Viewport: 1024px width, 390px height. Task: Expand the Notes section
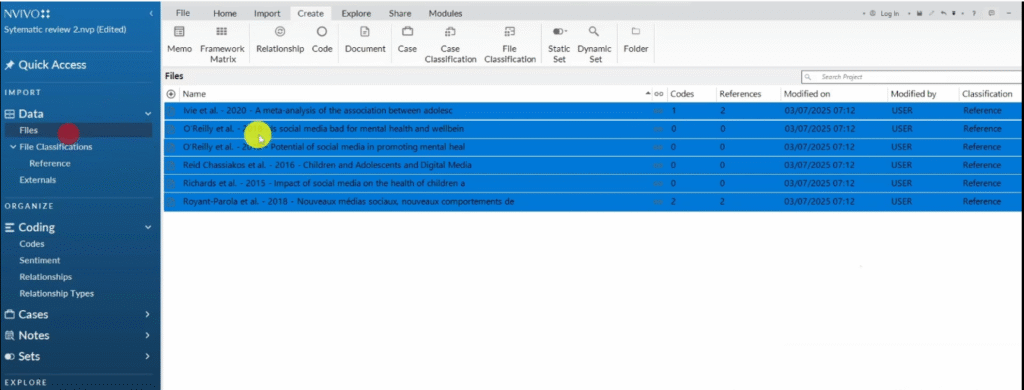148,335
